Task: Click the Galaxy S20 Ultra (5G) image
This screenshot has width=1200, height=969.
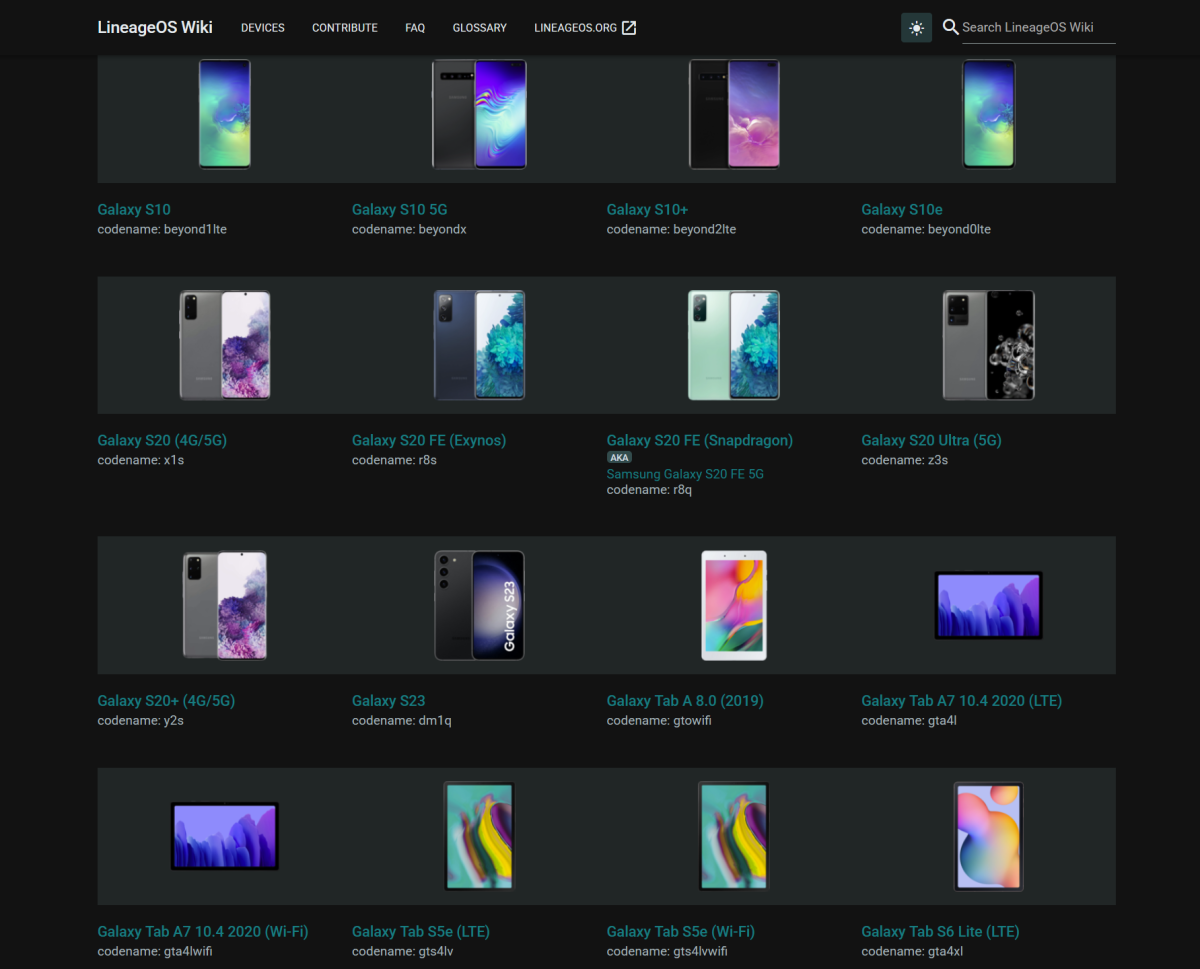Action: 989,345
